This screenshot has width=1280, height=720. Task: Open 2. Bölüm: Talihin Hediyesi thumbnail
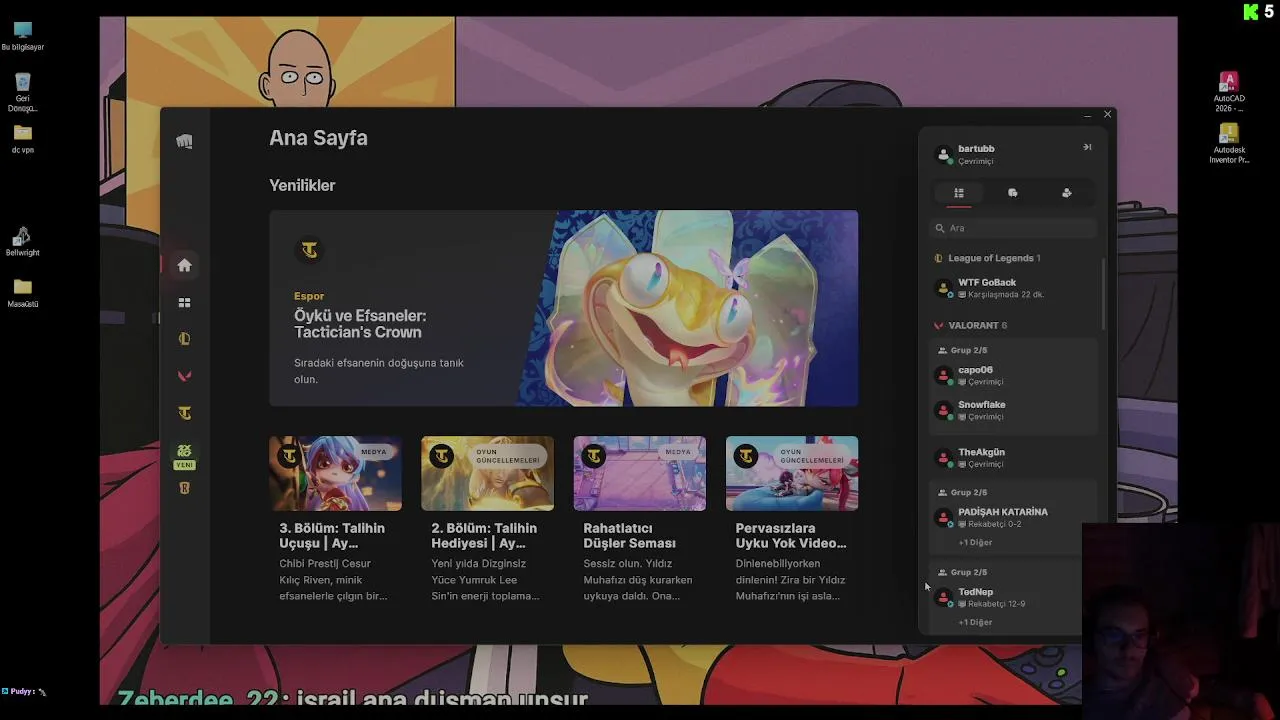pyautogui.click(x=487, y=473)
